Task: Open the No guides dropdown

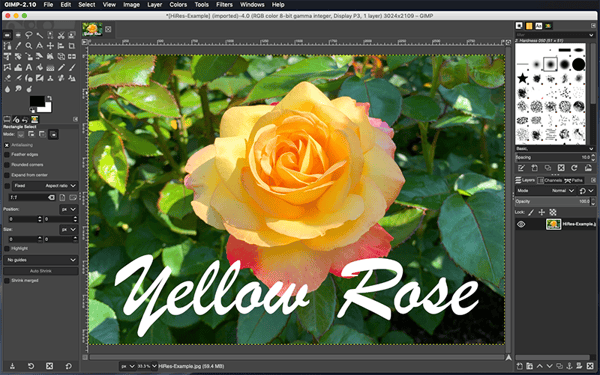Action: [x=41, y=260]
